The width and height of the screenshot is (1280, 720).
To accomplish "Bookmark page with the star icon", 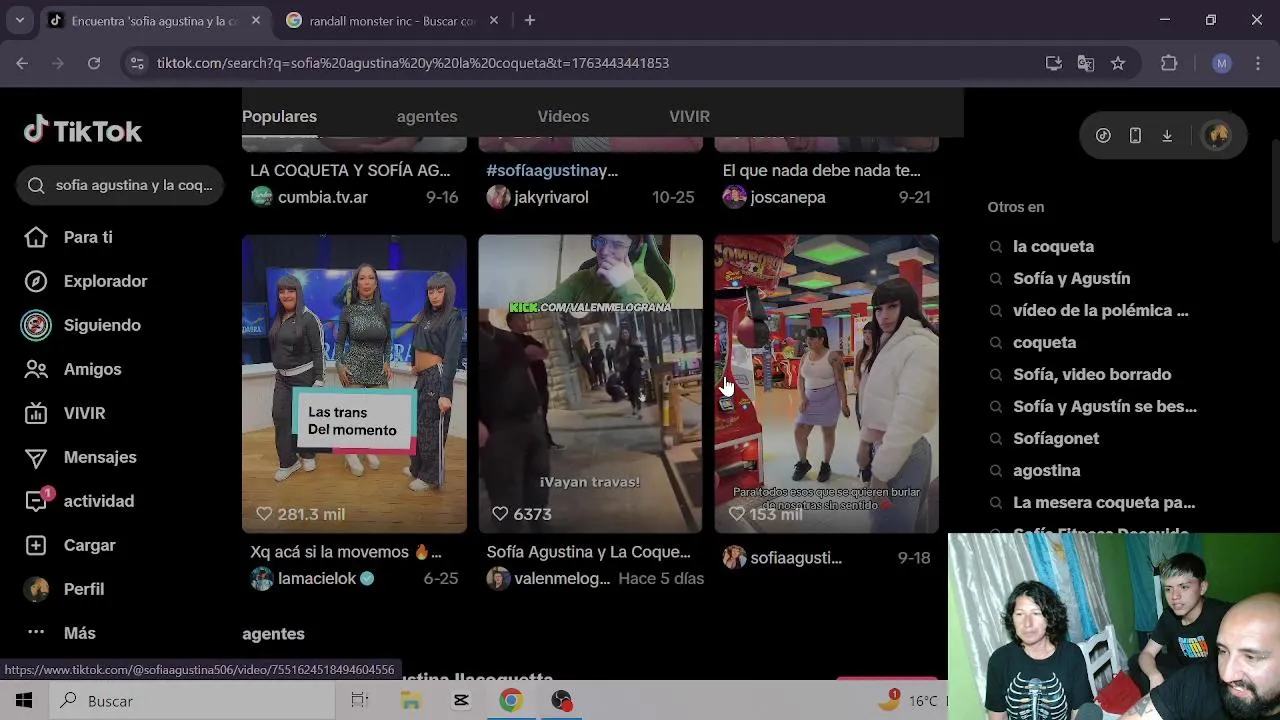I will (1118, 63).
